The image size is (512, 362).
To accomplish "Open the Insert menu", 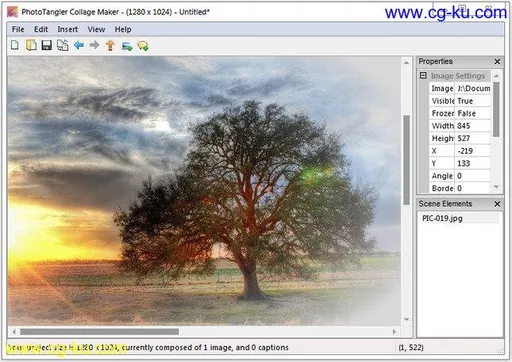I will coord(68,29).
